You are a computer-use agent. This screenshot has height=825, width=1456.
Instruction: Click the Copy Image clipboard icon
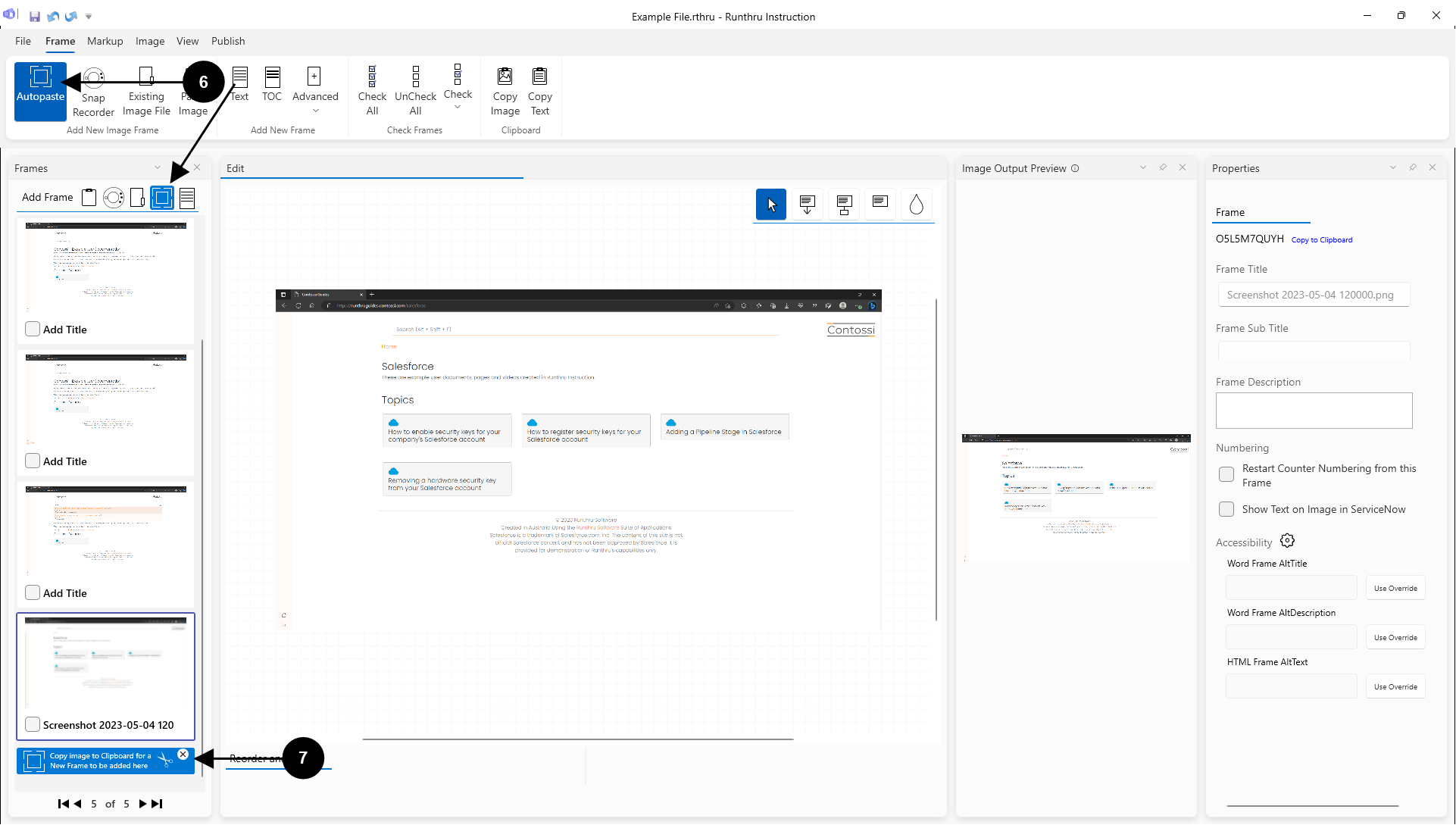tap(505, 77)
